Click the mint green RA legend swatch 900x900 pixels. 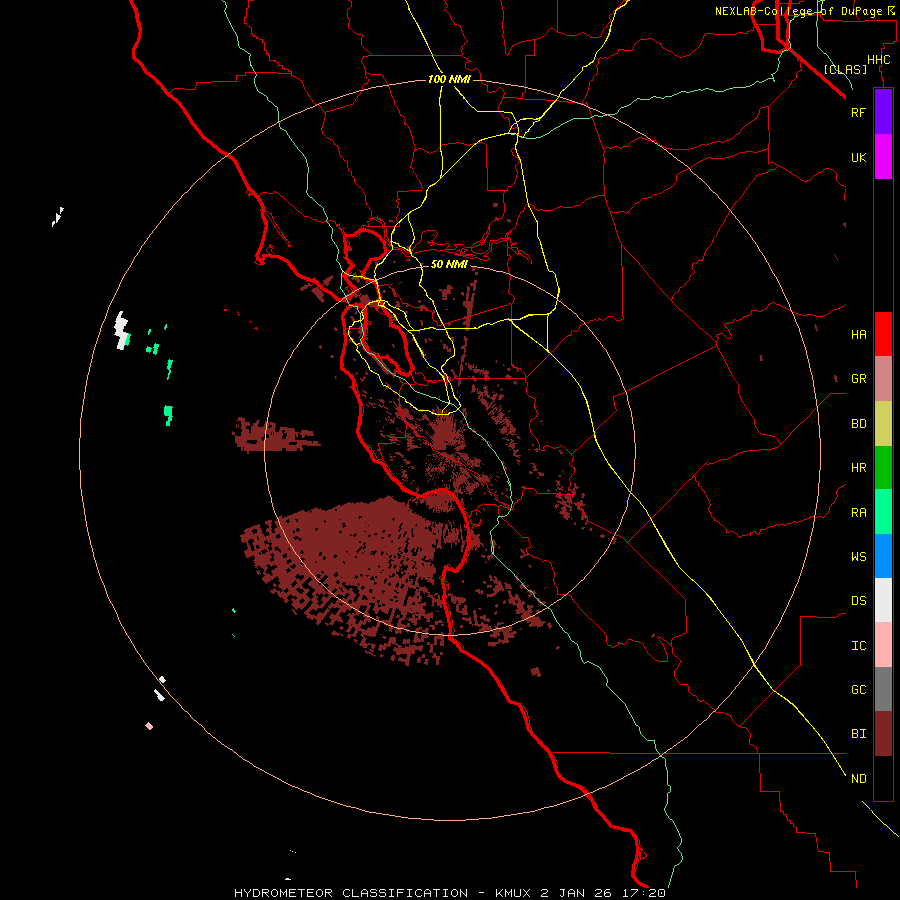[883, 512]
